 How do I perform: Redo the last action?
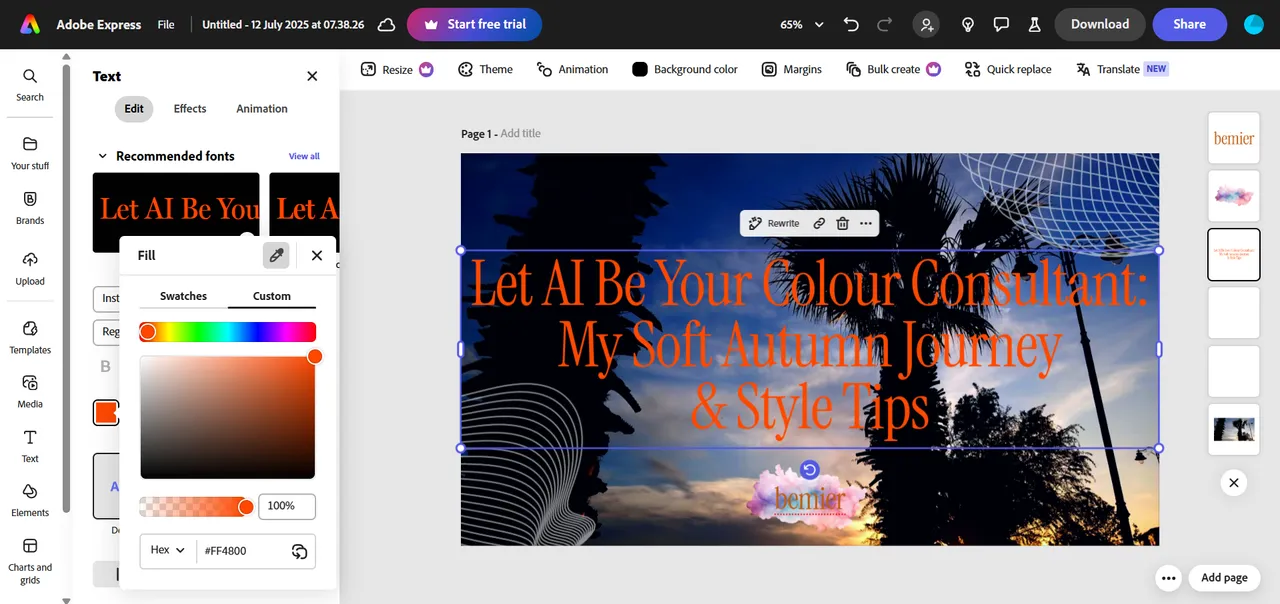884,24
